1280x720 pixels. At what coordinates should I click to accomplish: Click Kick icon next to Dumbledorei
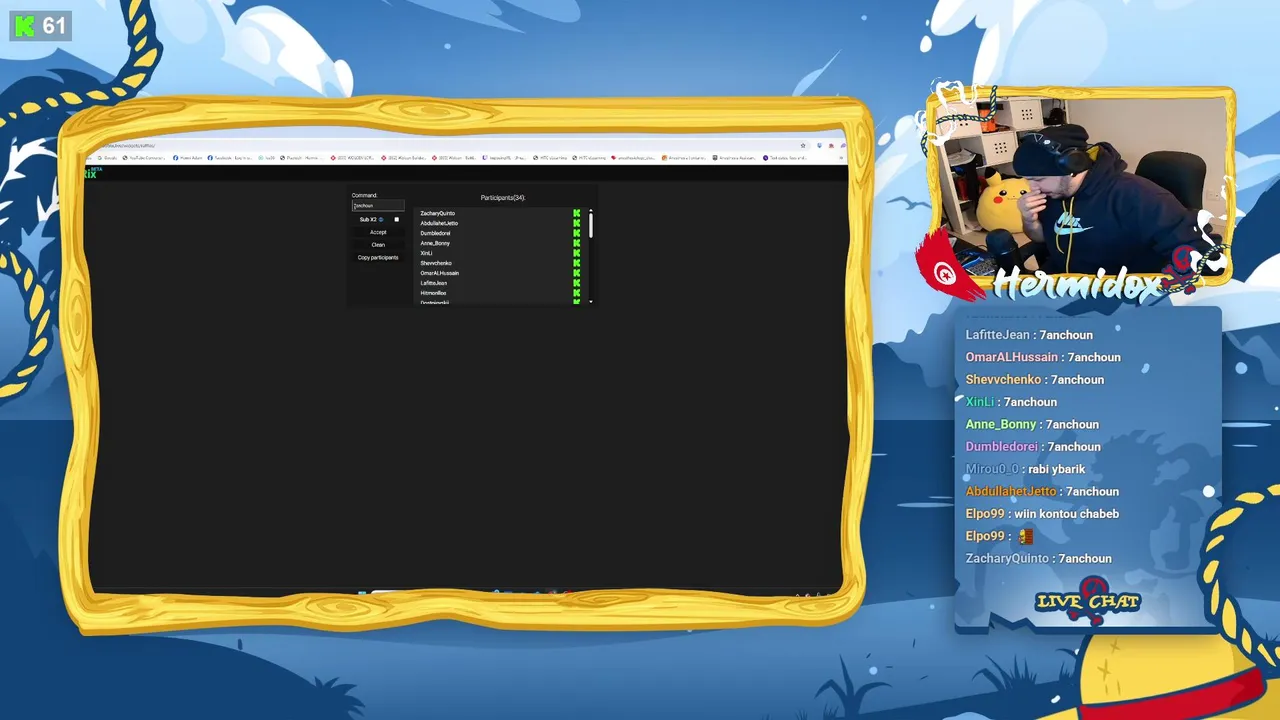pyautogui.click(x=577, y=233)
